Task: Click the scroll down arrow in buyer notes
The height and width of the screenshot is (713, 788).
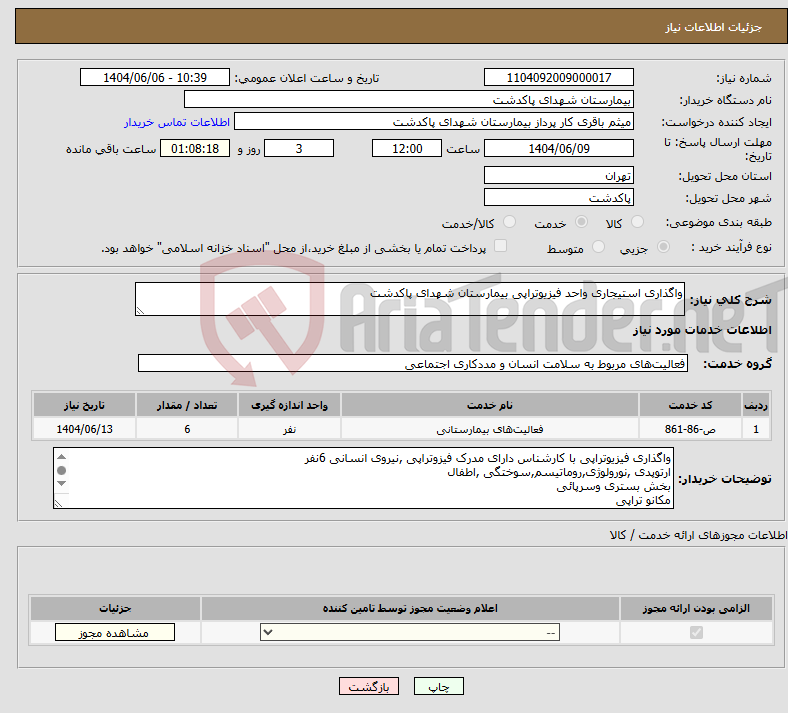Action: [x=61, y=483]
